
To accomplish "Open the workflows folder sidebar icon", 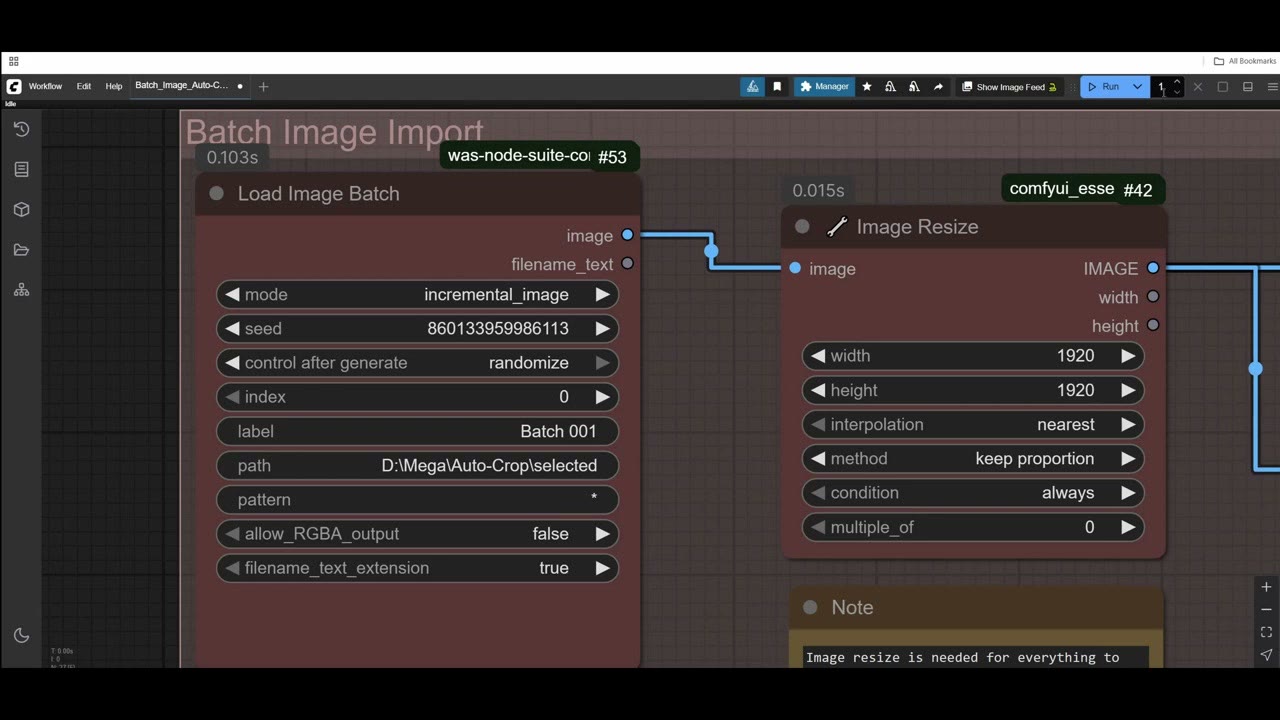I will [21, 250].
